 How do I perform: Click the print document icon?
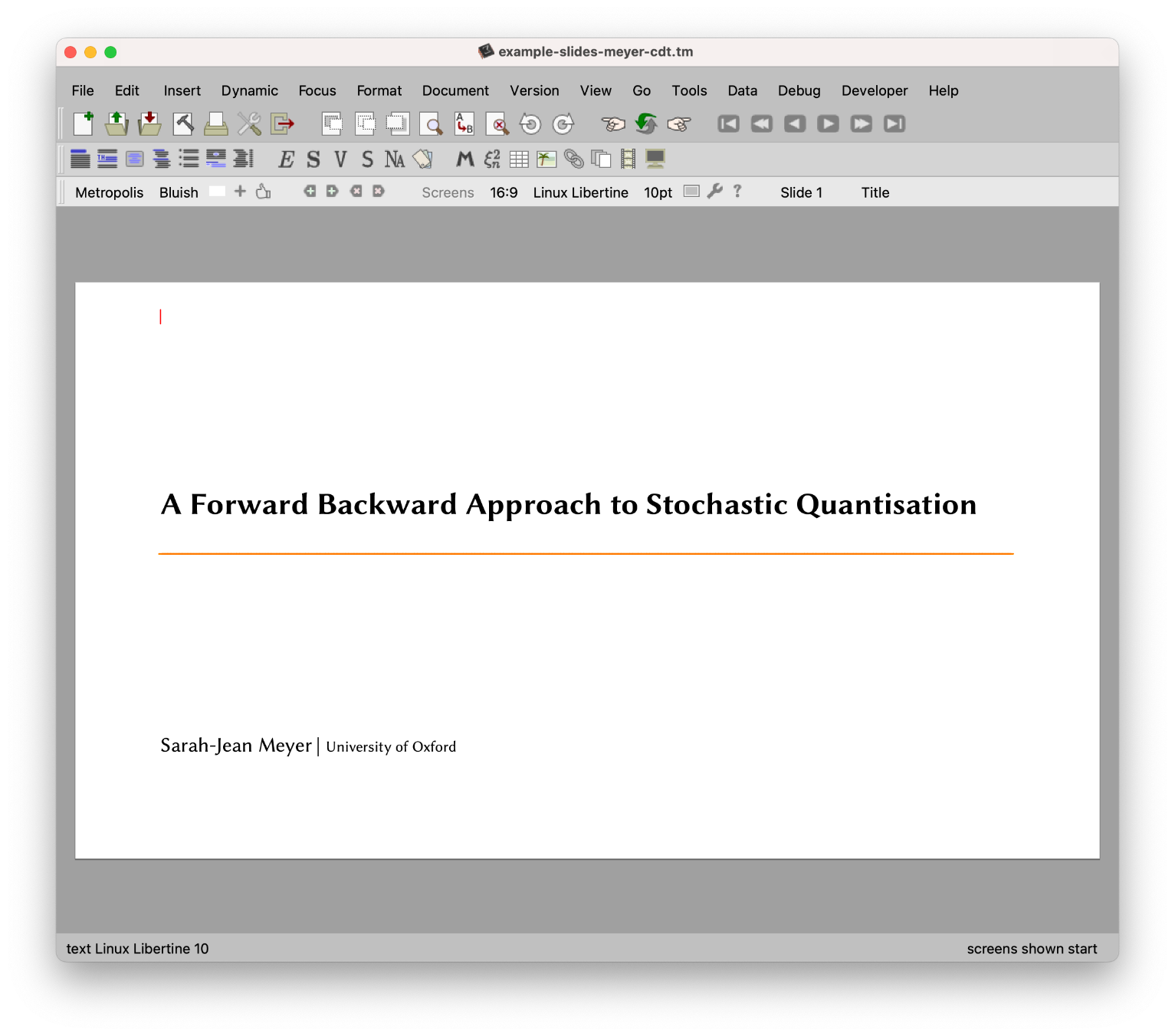point(216,123)
